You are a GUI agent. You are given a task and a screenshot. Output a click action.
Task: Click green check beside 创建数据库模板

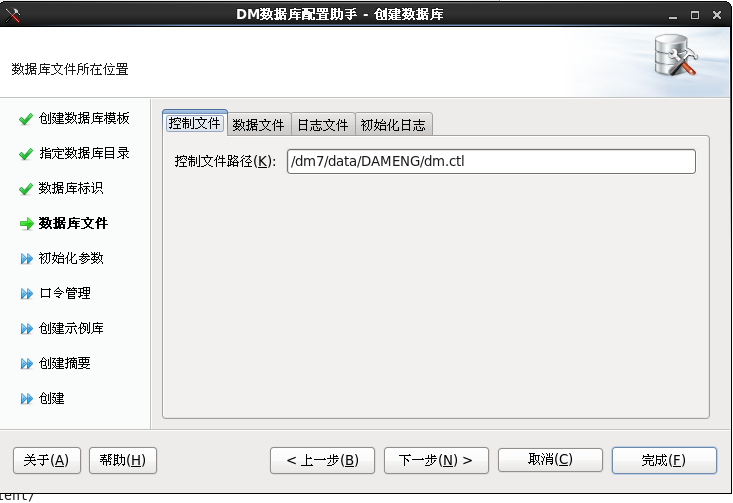pyautogui.click(x=26, y=119)
